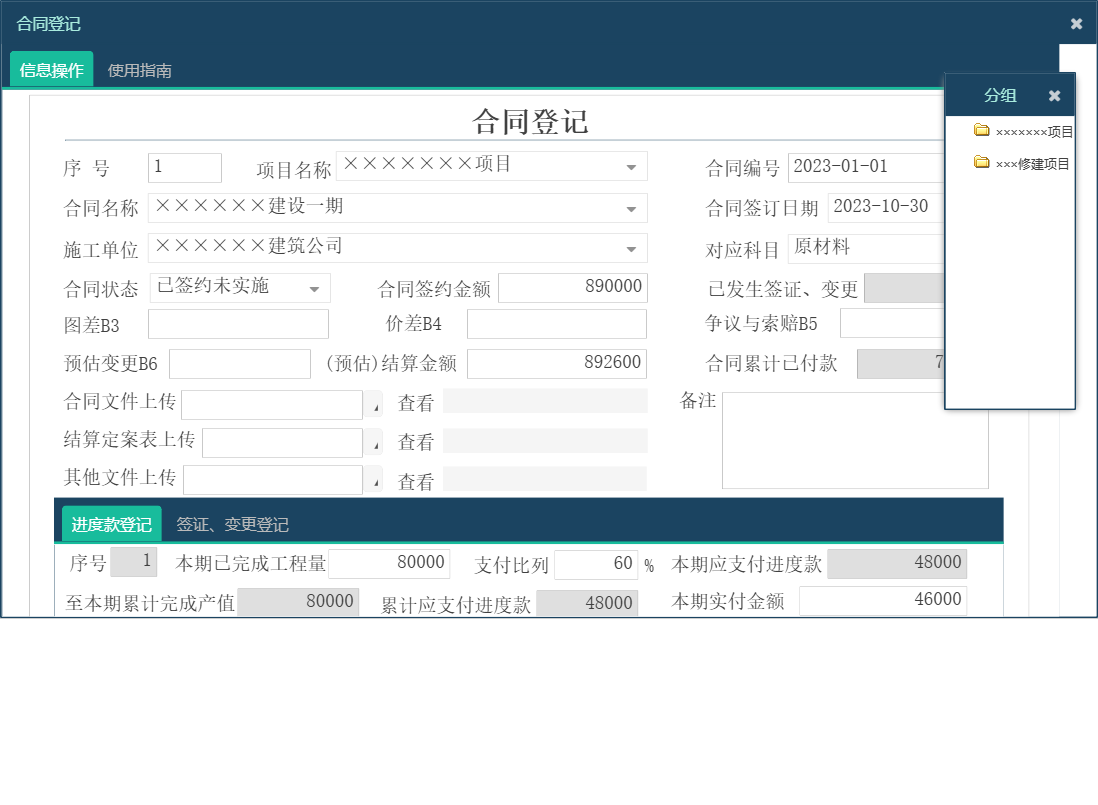The width and height of the screenshot is (1098, 805).
Task: Expand the 合同名称 dropdown
Action: tap(632, 208)
